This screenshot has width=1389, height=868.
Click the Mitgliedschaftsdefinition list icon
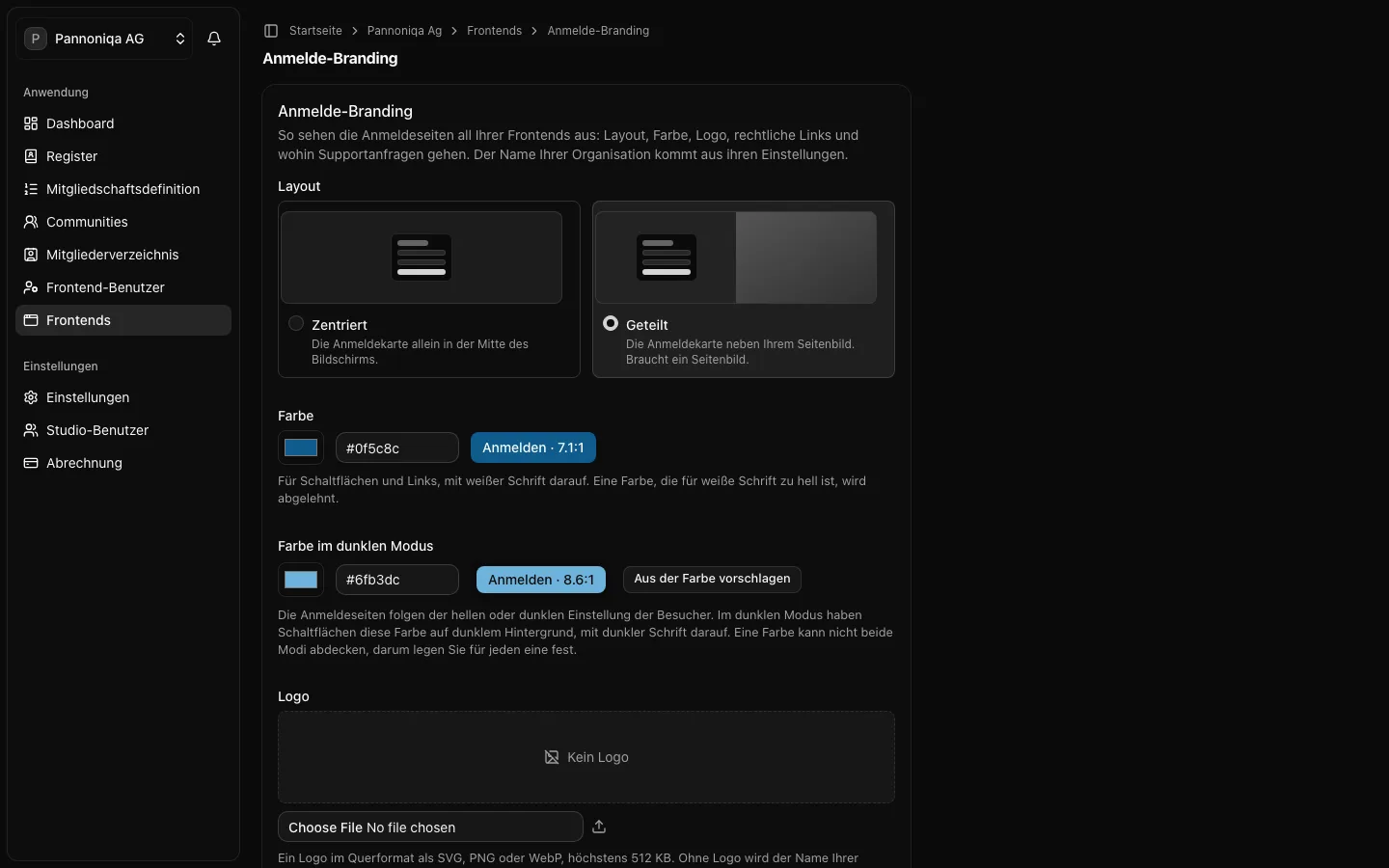31,189
